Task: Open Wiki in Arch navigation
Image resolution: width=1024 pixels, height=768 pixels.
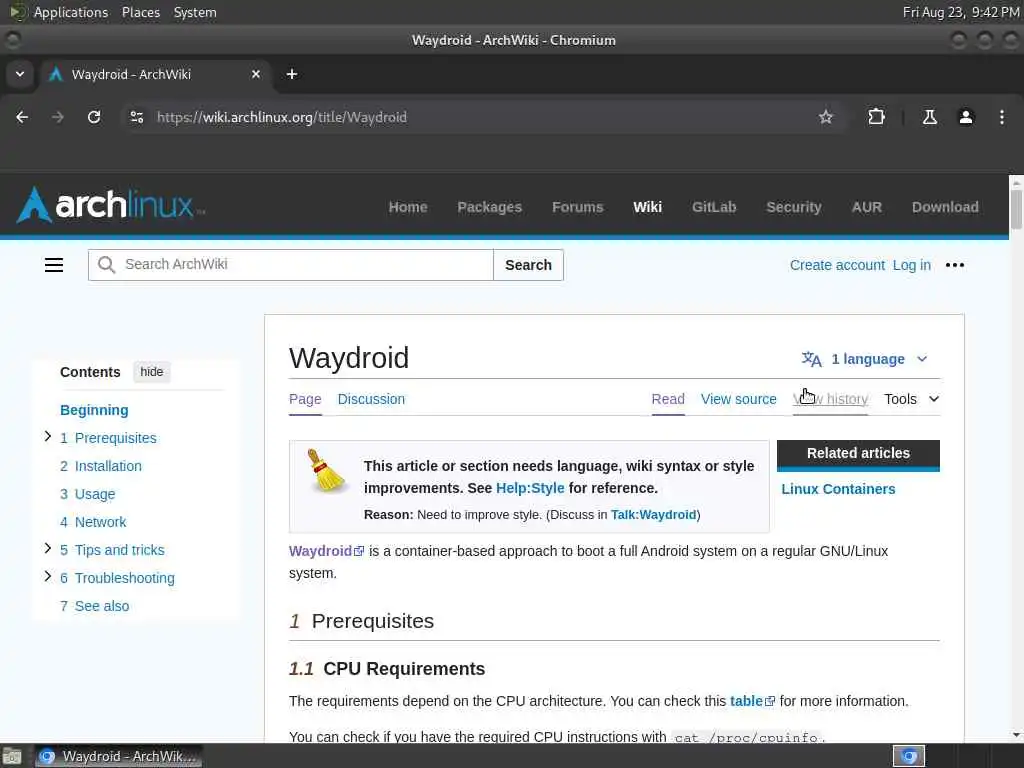Action: click(647, 207)
